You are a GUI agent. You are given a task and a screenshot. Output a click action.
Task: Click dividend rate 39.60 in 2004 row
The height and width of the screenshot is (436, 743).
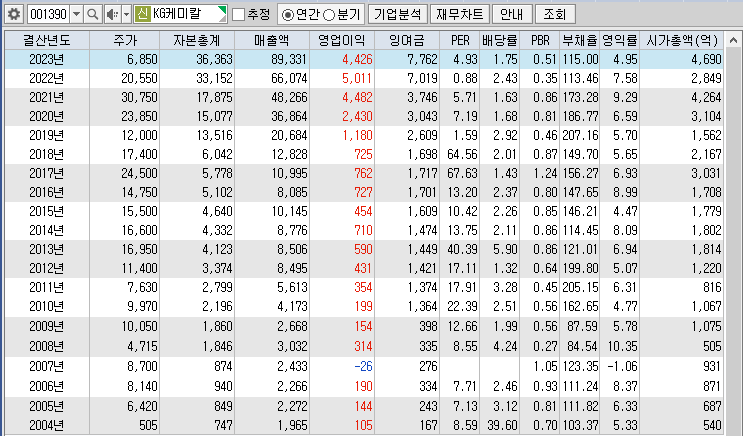pos(502,425)
